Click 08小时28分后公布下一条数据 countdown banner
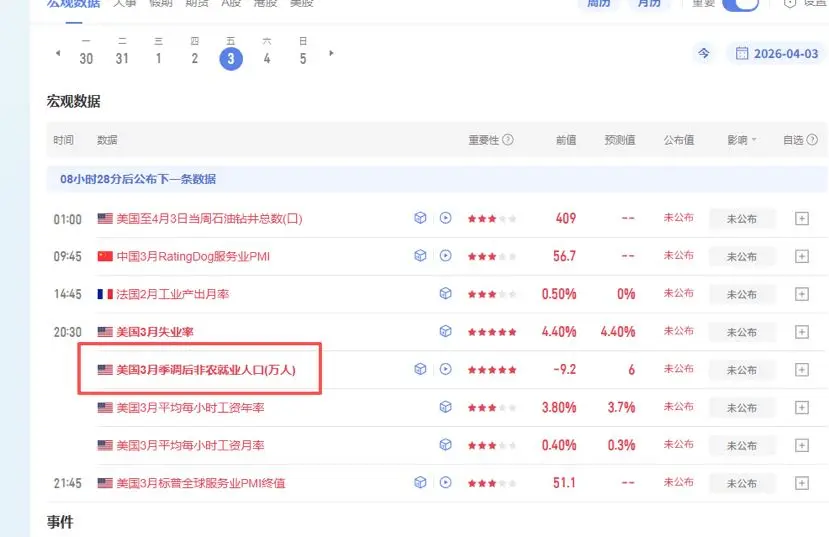 point(437,179)
